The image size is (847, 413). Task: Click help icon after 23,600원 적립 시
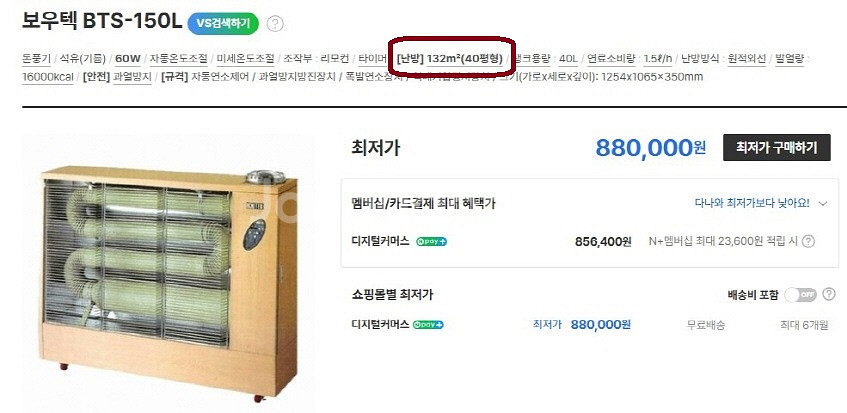[808, 241]
